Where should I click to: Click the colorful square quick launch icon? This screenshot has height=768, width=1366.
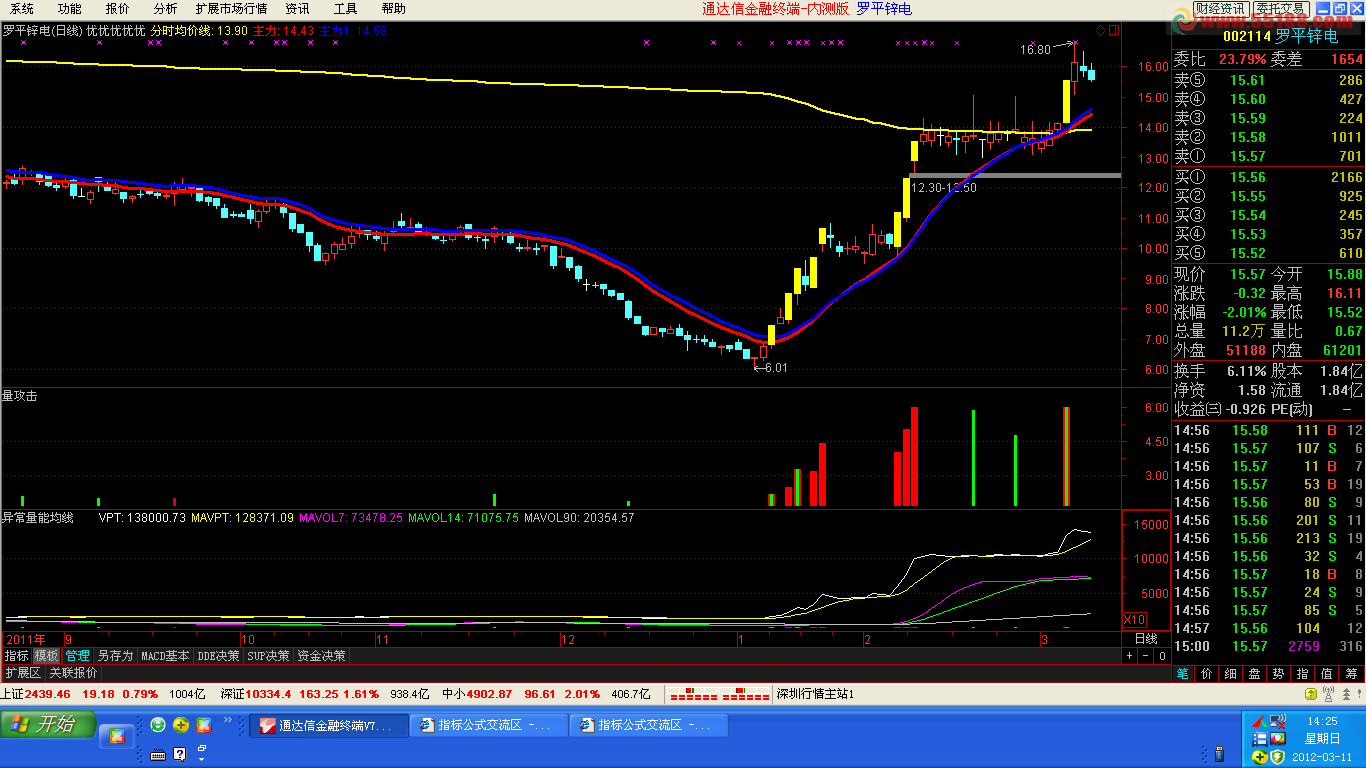click(x=204, y=725)
